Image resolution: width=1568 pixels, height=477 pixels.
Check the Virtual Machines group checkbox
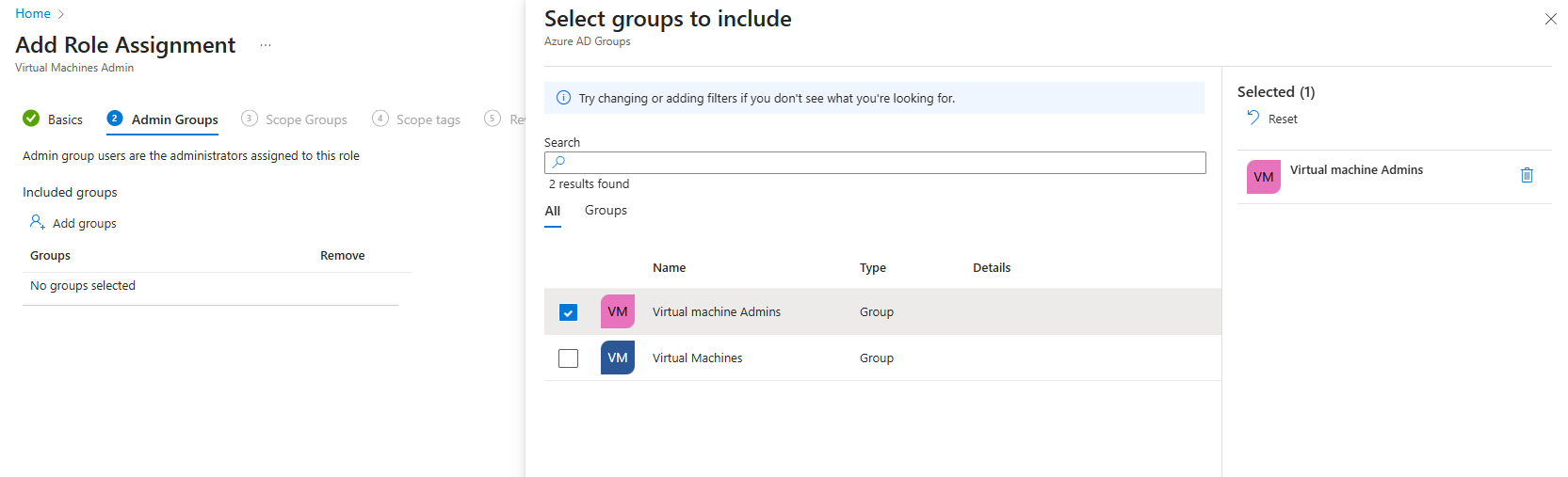pos(568,358)
